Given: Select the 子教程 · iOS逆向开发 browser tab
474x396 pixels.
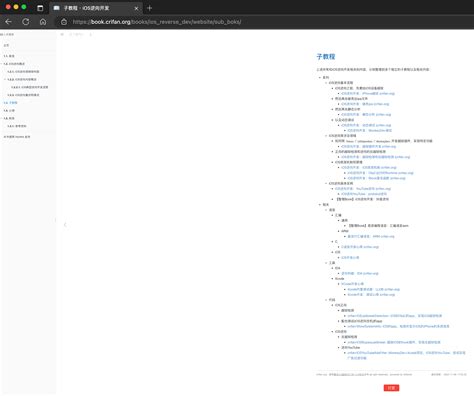Looking at the screenshot, I should tap(96, 8).
